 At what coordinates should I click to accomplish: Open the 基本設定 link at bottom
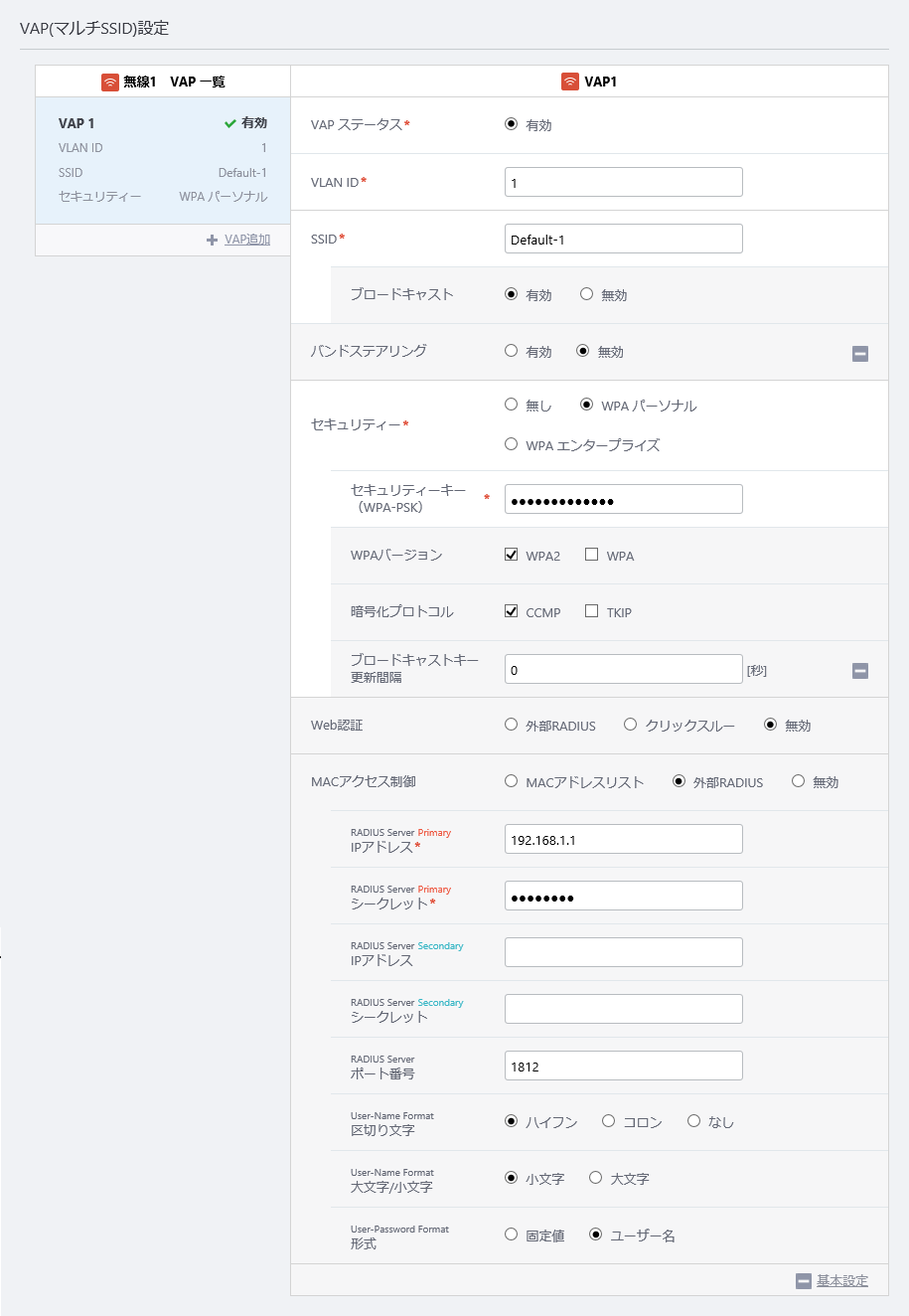point(841,1281)
